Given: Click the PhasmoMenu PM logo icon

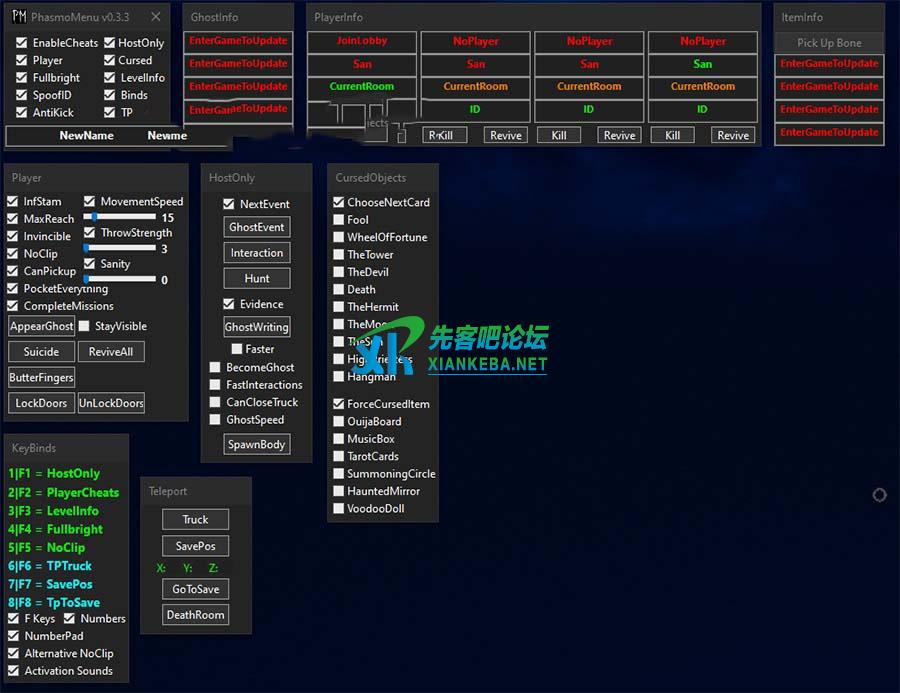Looking at the screenshot, I should [x=17, y=17].
